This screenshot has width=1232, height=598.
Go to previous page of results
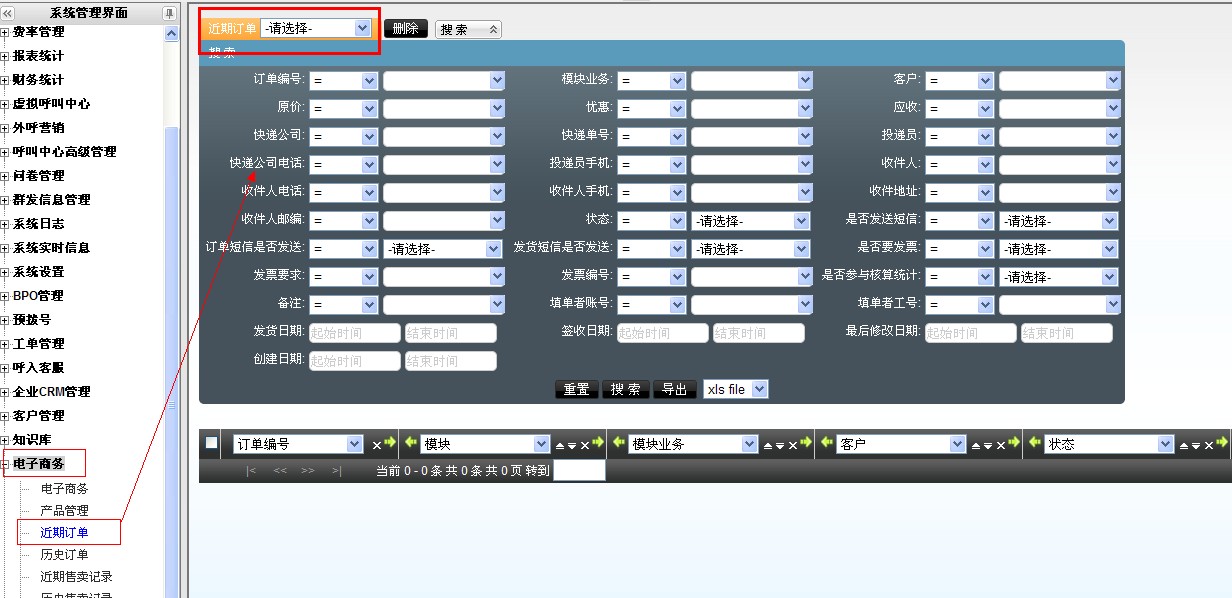click(x=280, y=470)
